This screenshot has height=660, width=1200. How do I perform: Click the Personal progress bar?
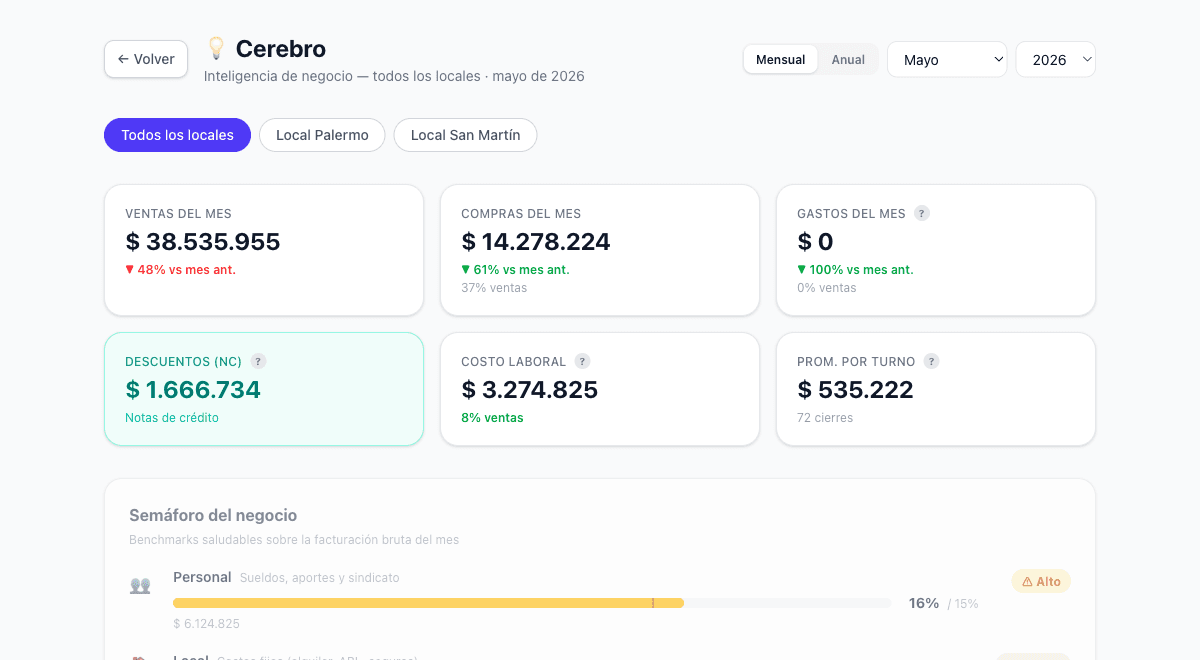(532, 603)
